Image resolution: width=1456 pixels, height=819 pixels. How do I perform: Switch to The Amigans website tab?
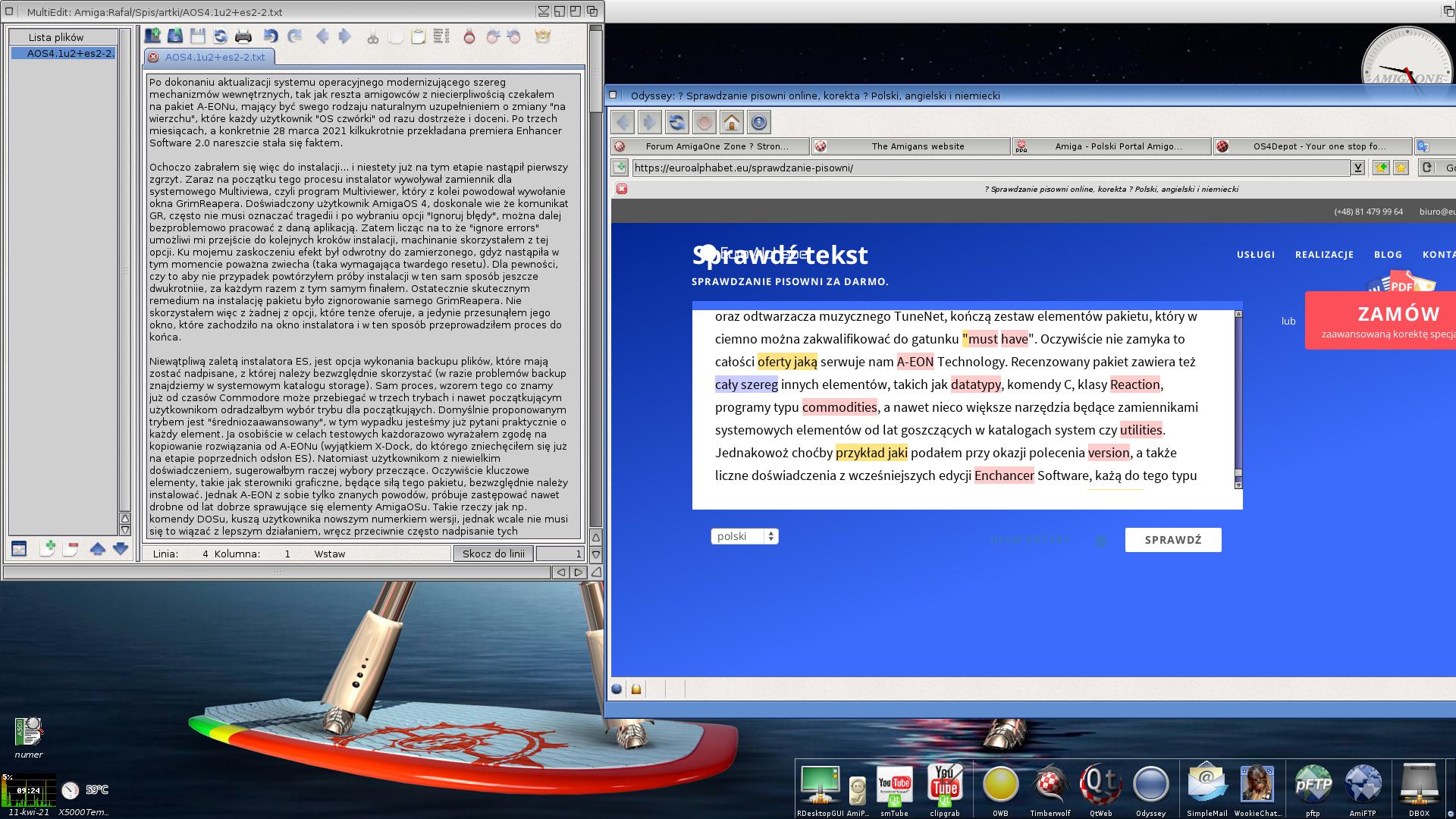click(911, 146)
